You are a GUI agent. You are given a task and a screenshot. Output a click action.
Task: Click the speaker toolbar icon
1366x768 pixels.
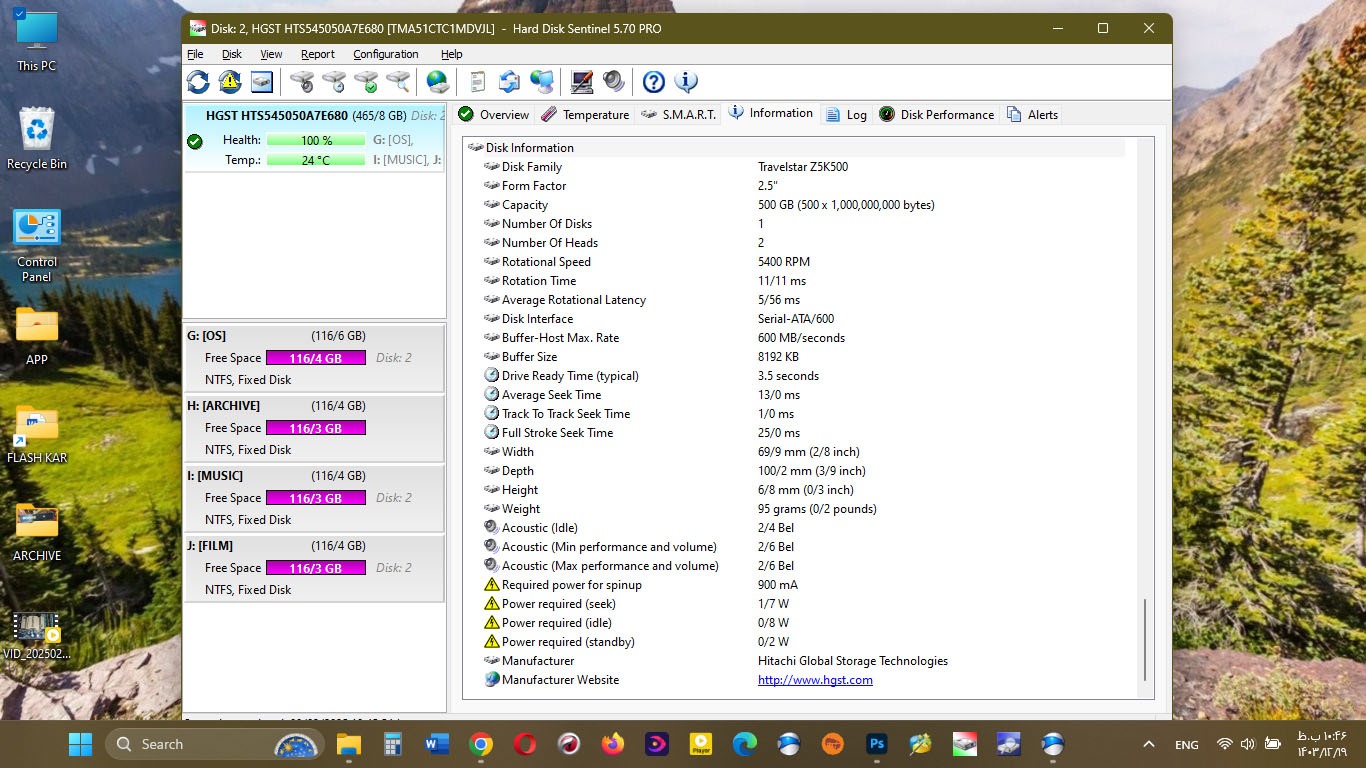point(613,82)
